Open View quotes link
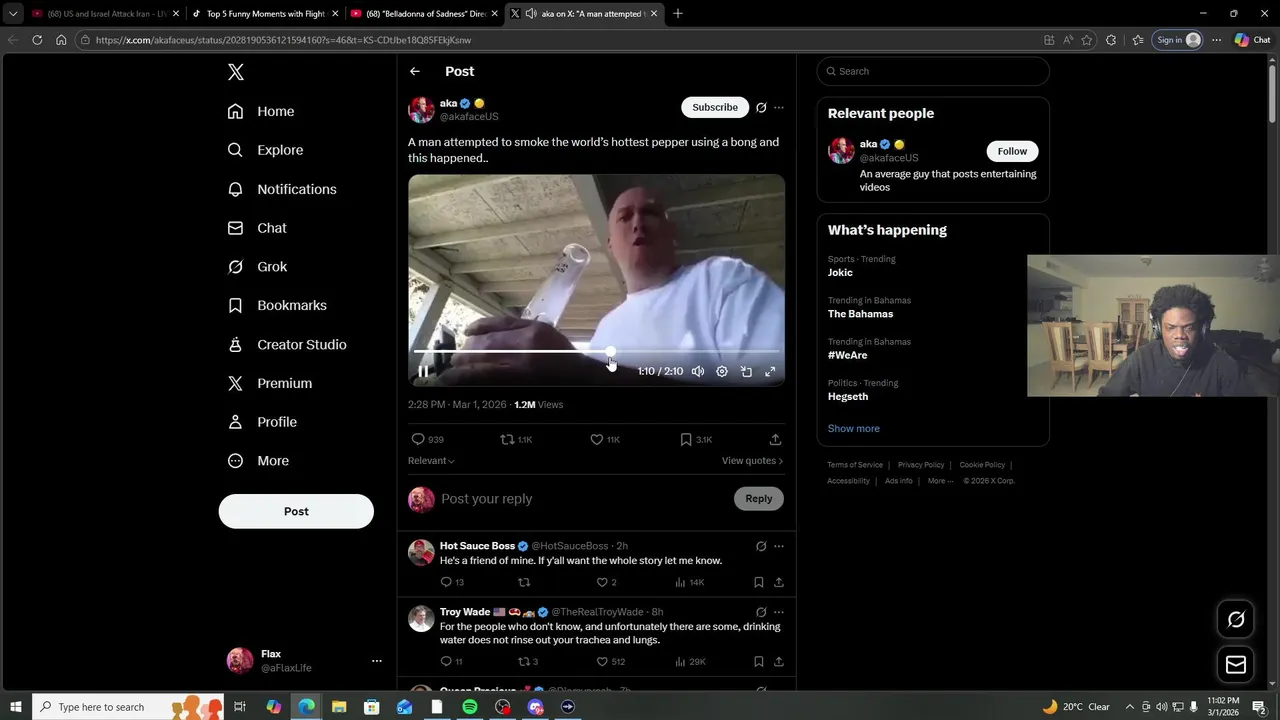The width and height of the screenshot is (1280, 720). click(x=753, y=460)
